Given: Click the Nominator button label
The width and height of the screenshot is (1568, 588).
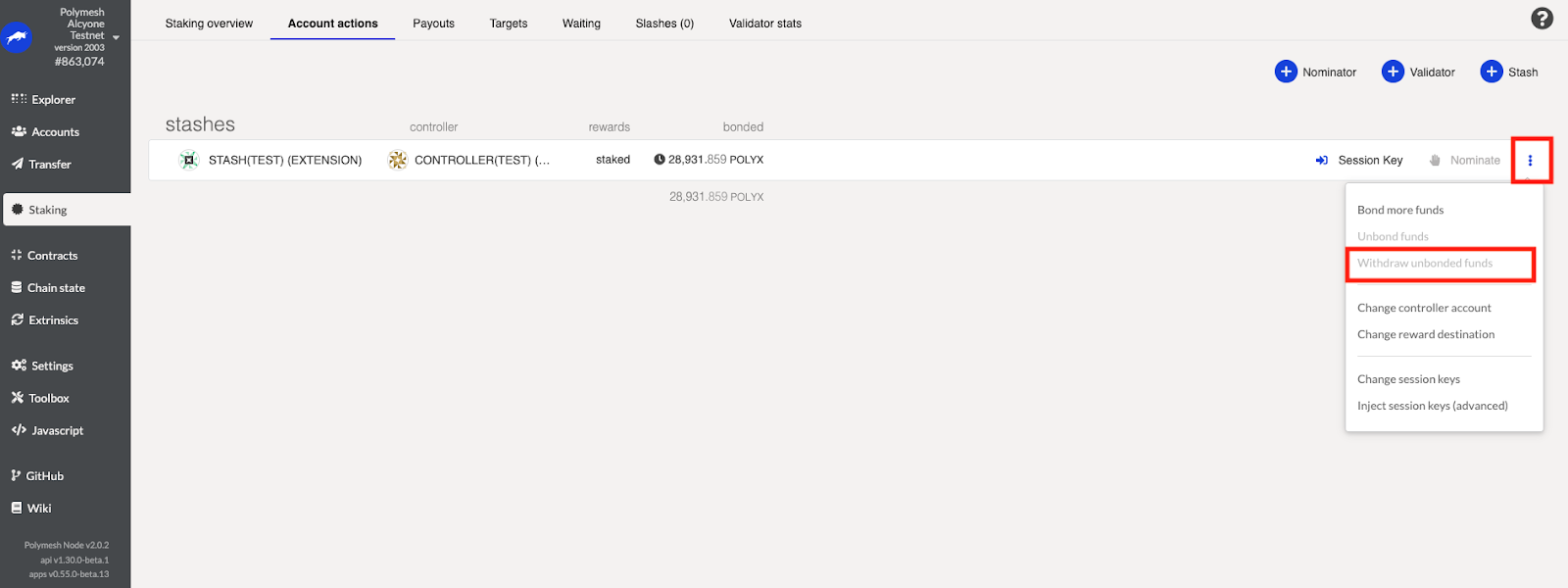Looking at the screenshot, I should point(1329,73).
